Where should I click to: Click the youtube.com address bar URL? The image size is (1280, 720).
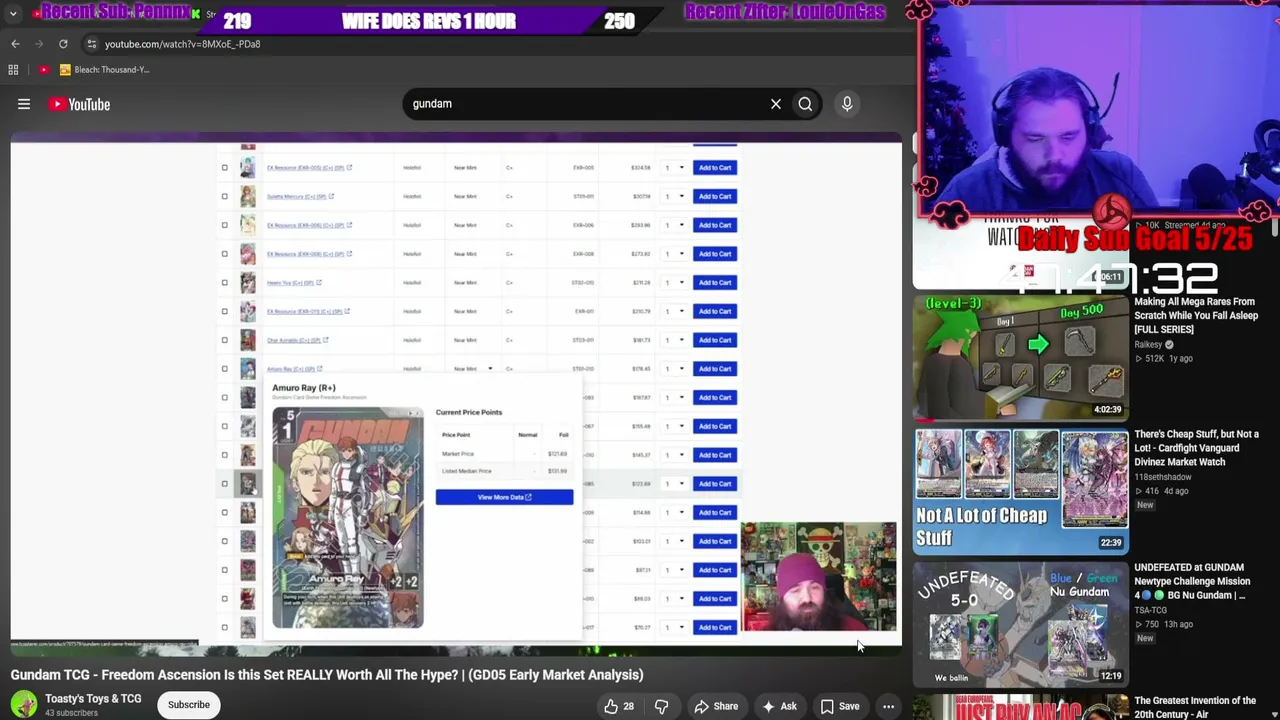point(183,44)
